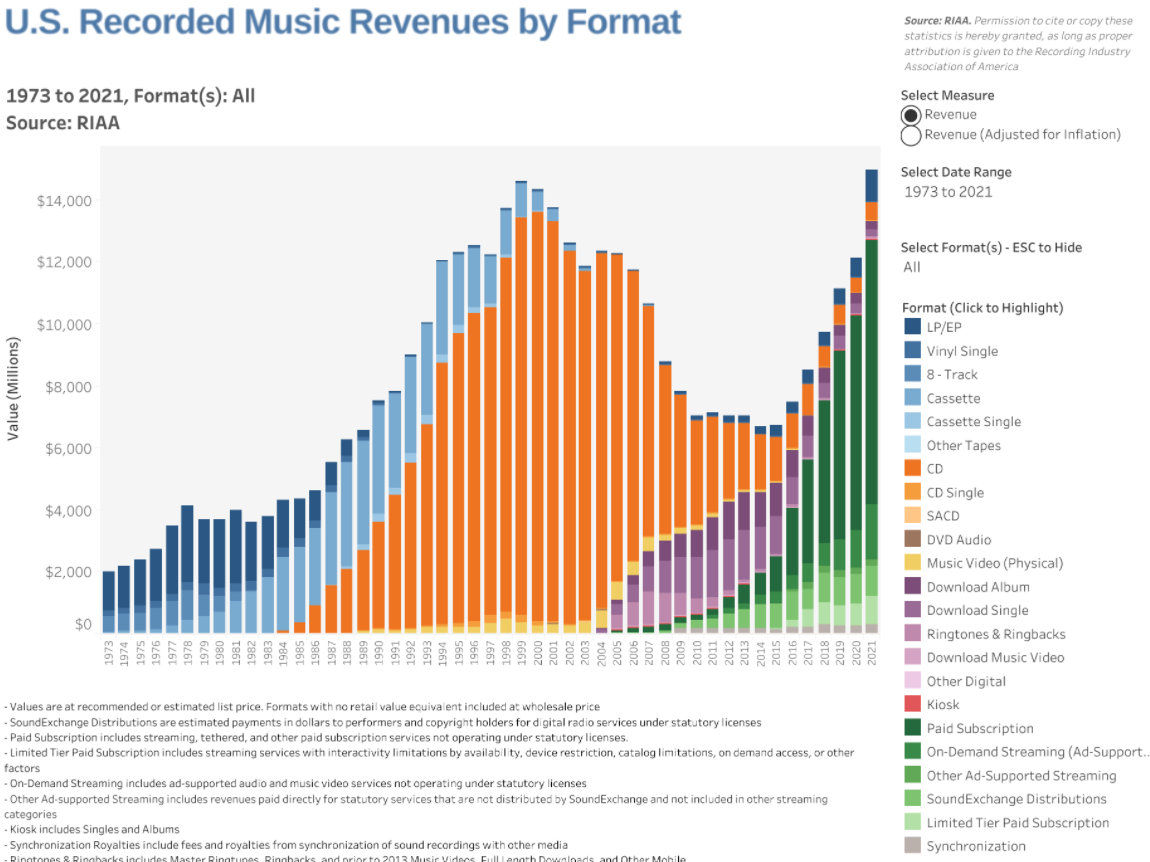Select the Download Album legend swatch
This screenshot has width=1150, height=862.
pyautogui.click(x=912, y=587)
